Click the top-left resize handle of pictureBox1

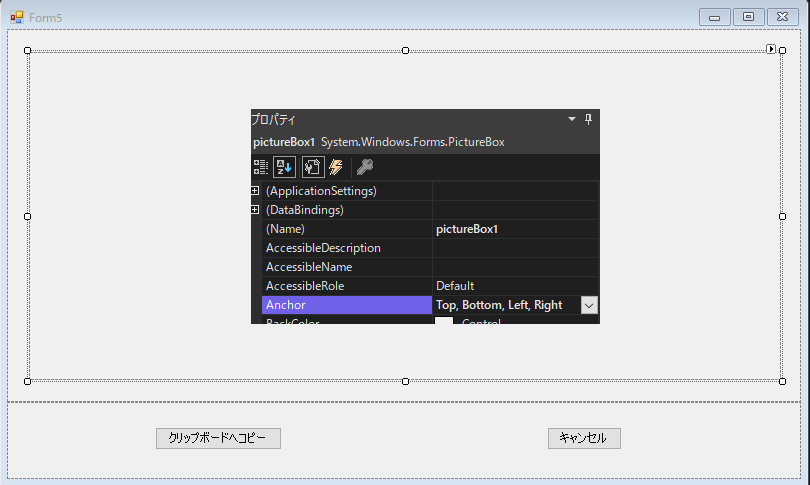pyautogui.click(x=28, y=51)
